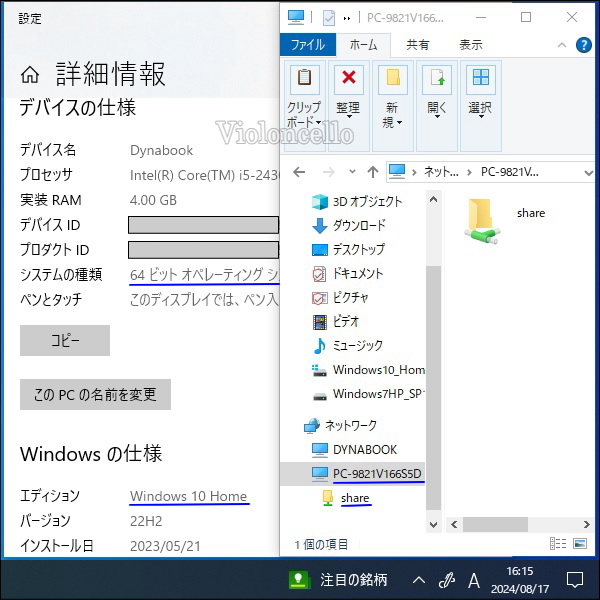Click horizontal scrollbar right arrow in file view

pos(586,524)
